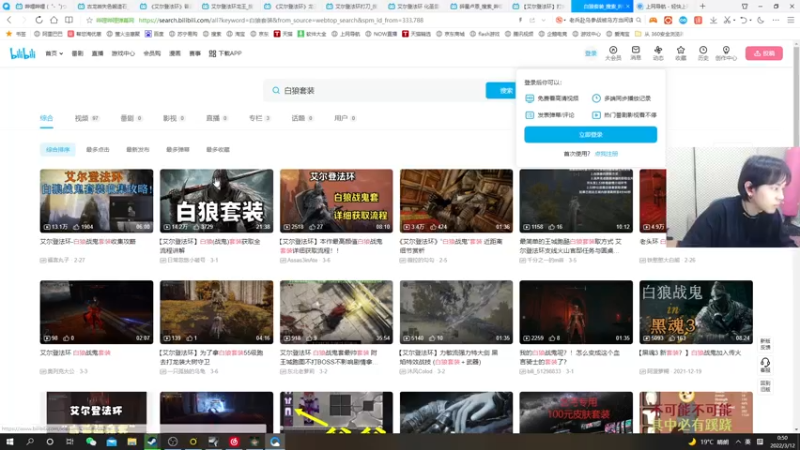Open the 大会员 icon in header
This screenshot has width=800, height=450.
(613, 53)
